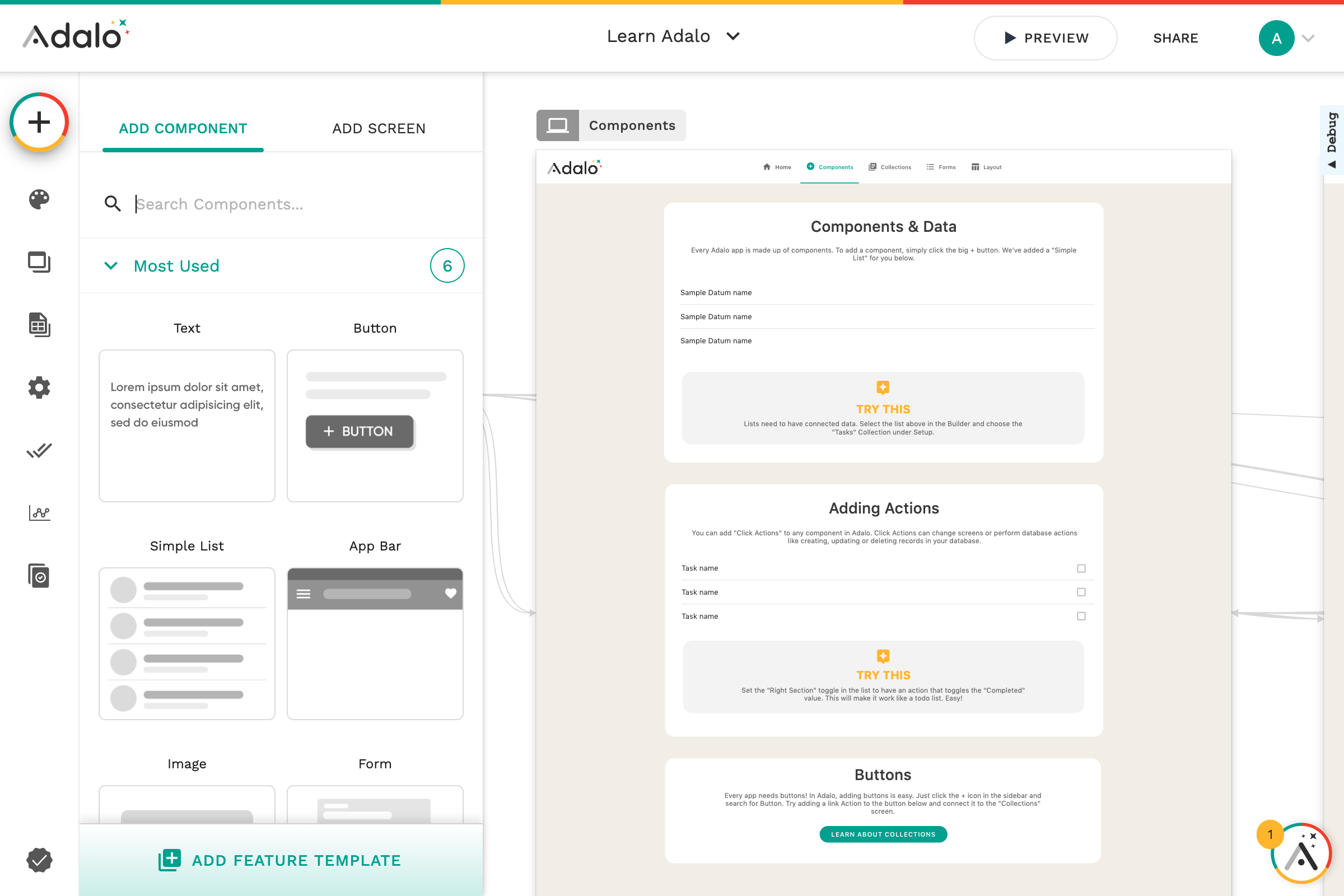Image resolution: width=1344 pixels, height=896 pixels.
Task: Switch to the ADD SCREEN tab
Action: (379, 129)
